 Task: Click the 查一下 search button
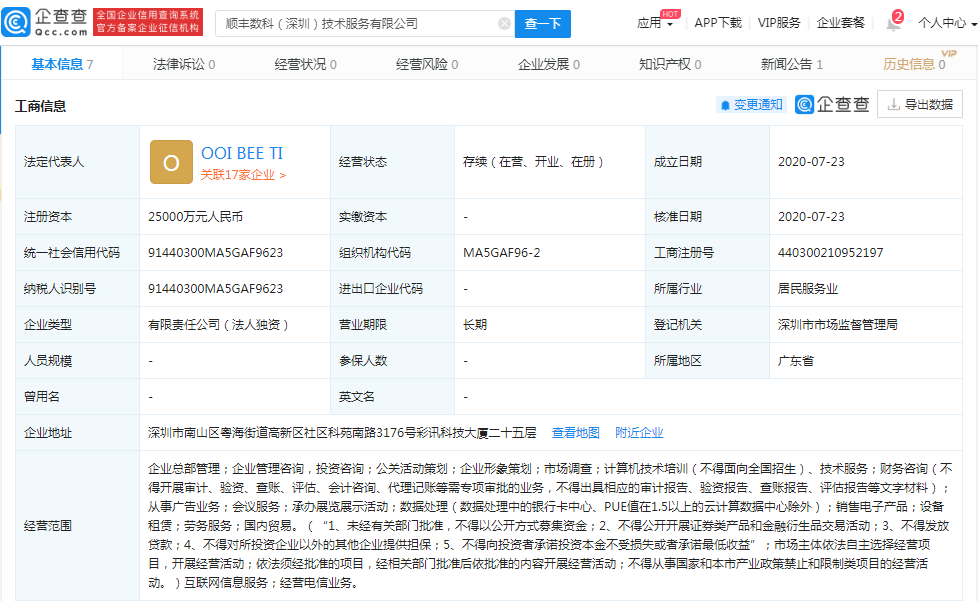(x=543, y=24)
